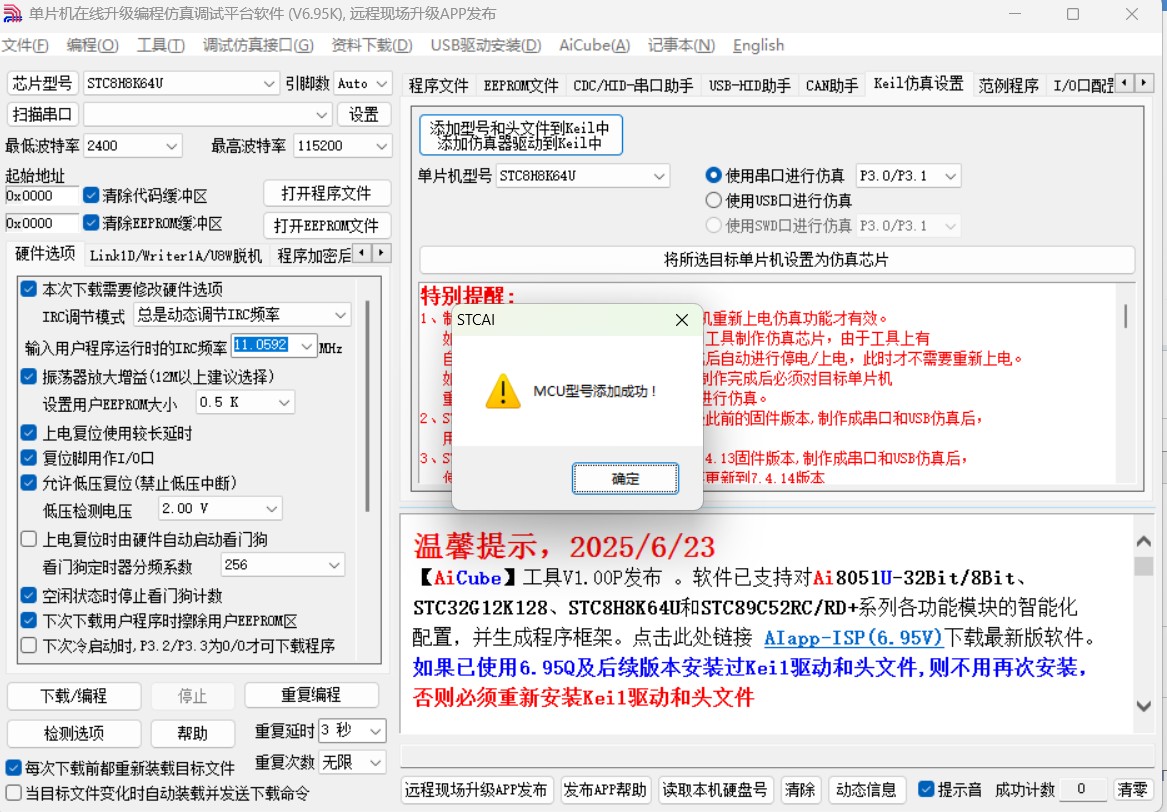
Task: Click 检测选项 button
Action: click(74, 734)
